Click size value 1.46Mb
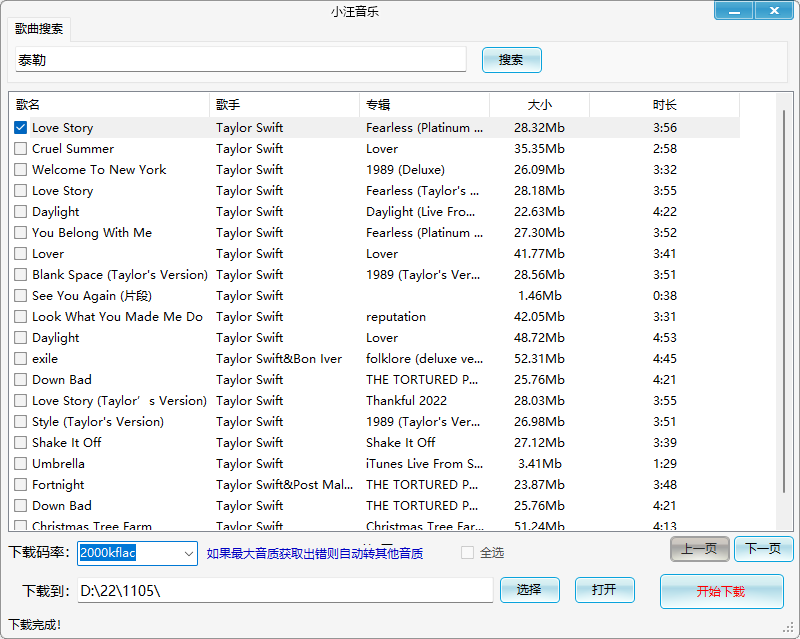 tap(540, 296)
